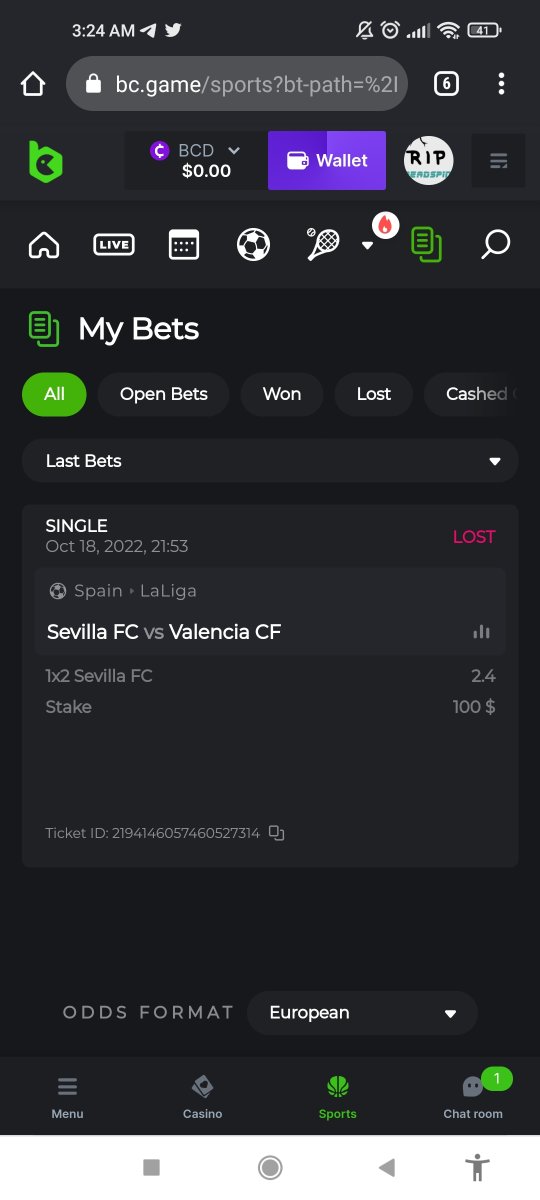Open the Sevilla FC vs Valencia CF match
Image resolution: width=540 pixels, height=1200 pixels.
(x=164, y=632)
